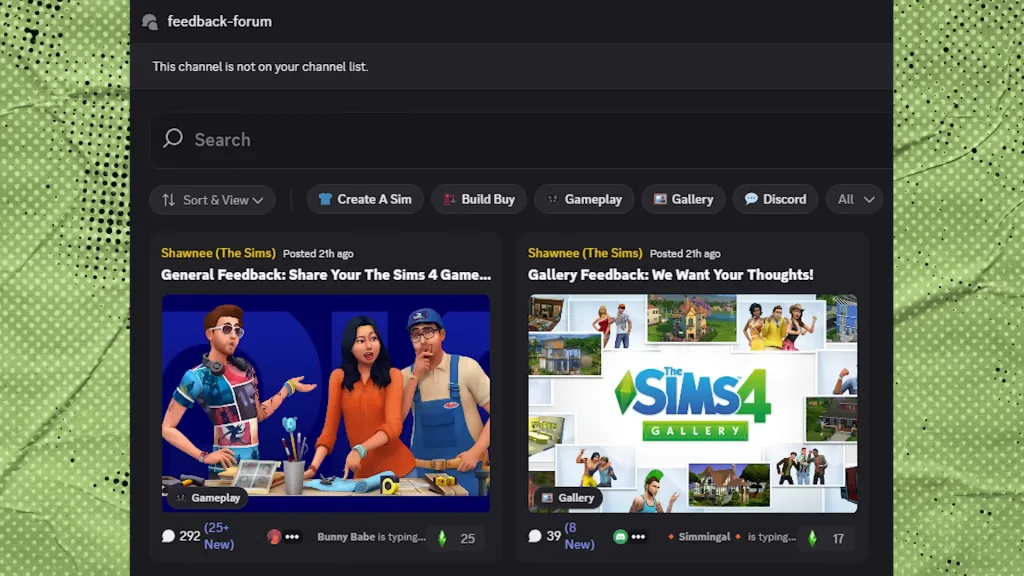Filter posts by the Gallery tag chip
The height and width of the screenshot is (576, 1024).
(683, 199)
